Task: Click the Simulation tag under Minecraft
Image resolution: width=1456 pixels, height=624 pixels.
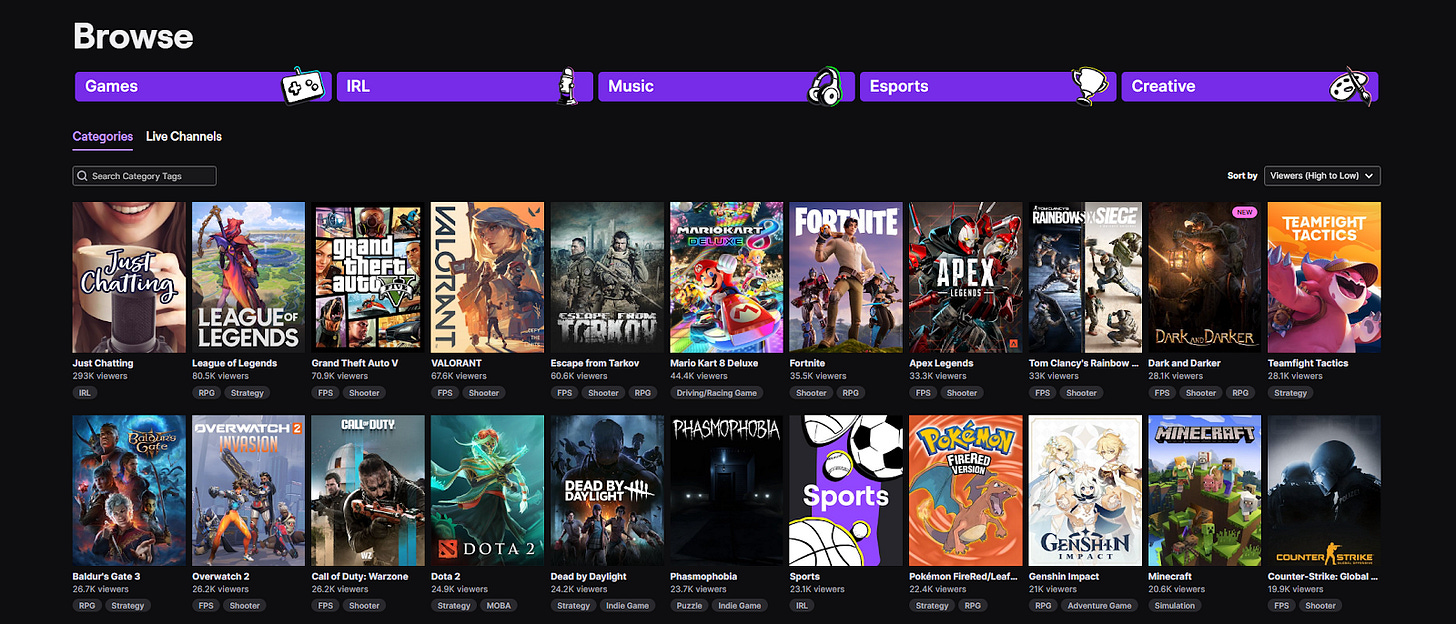Action: (1175, 606)
